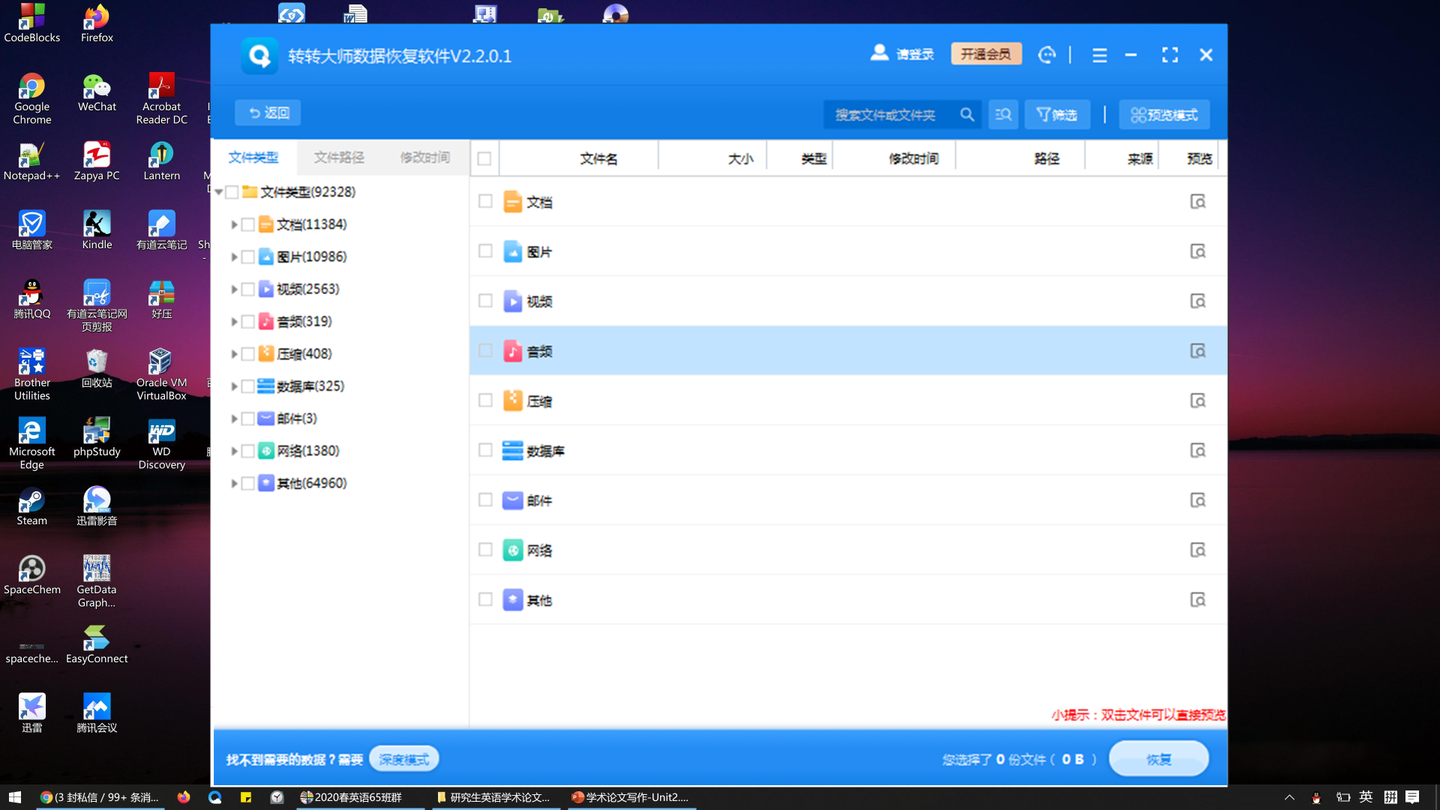Open the advanced search icon beside search box

(x=1003, y=115)
